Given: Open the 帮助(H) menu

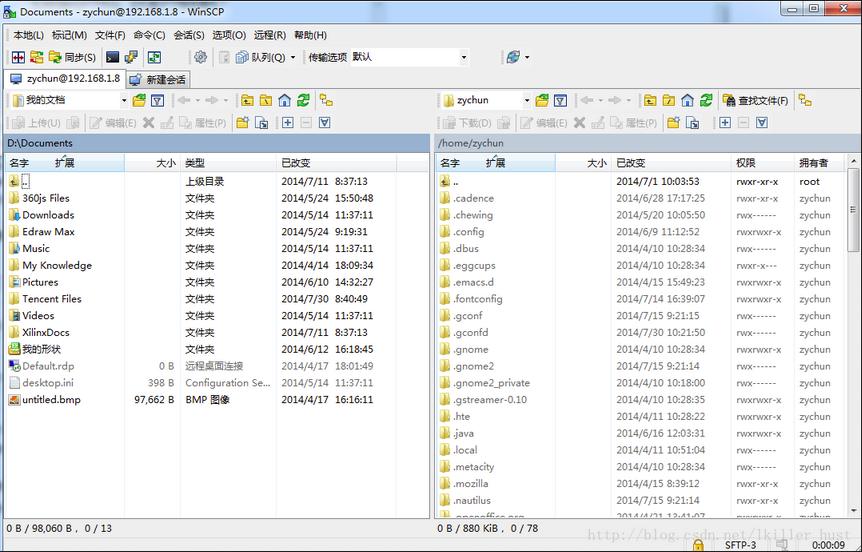Looking at the screenshot, I should [310, 35].
